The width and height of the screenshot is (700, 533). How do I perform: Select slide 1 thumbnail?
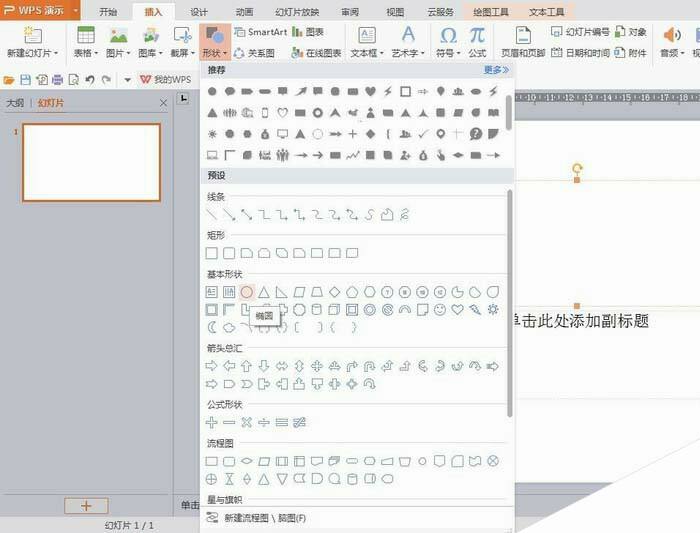[x=91, y=163]
